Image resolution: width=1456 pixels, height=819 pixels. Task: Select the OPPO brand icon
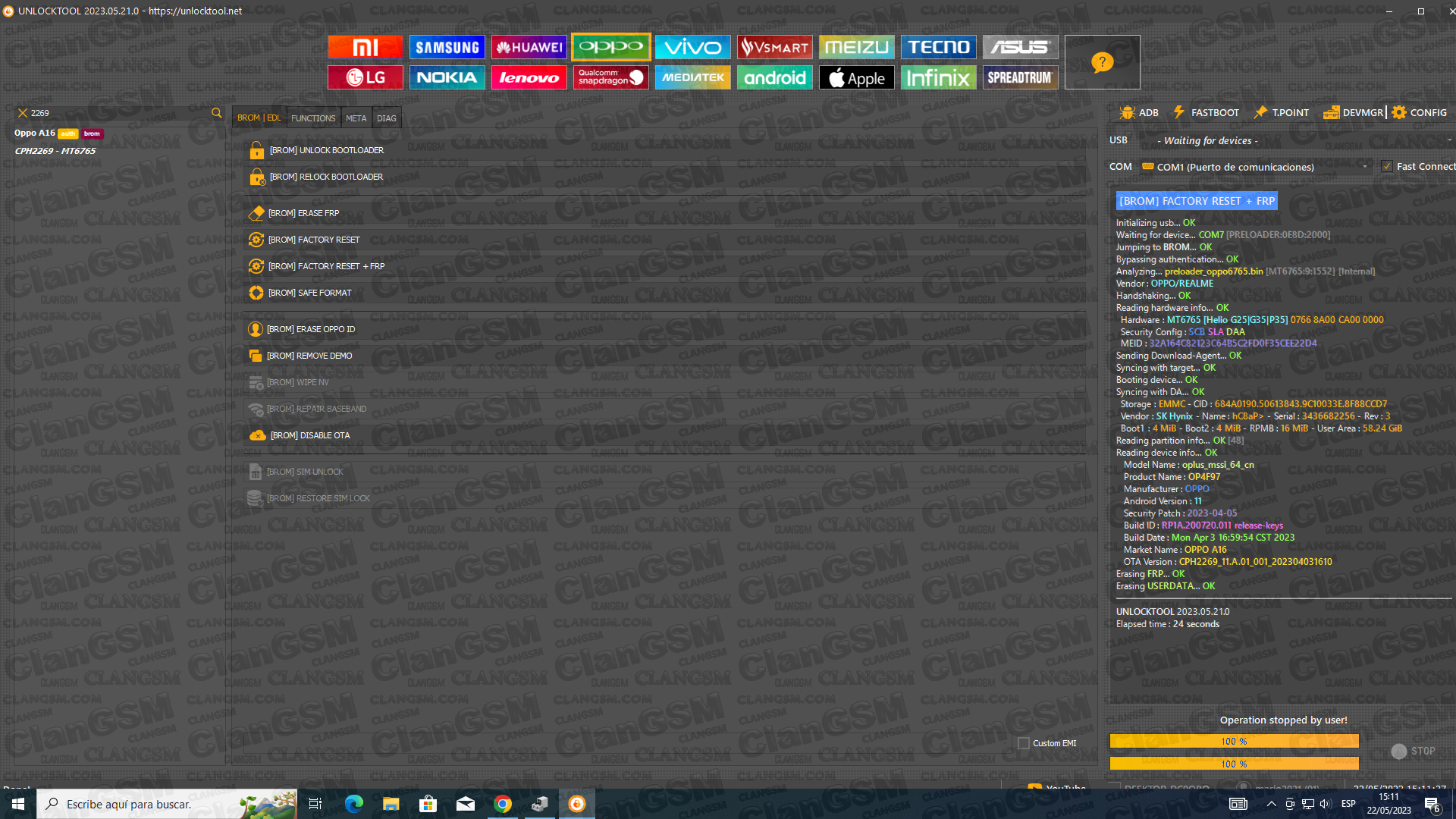pyautogui.click(x=611, y=47)
